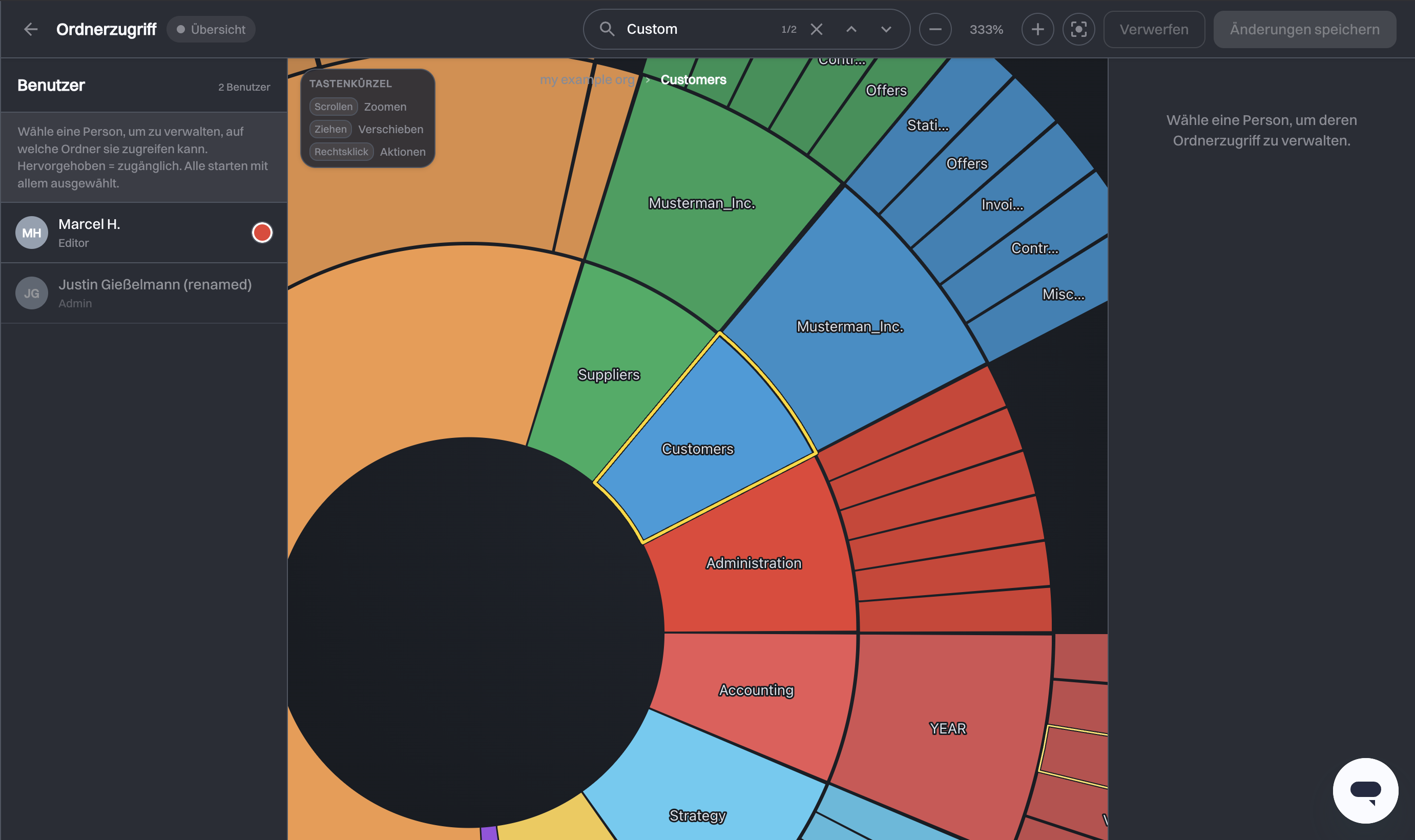Click the 333% zoom level text

click(x=986, y=29)
